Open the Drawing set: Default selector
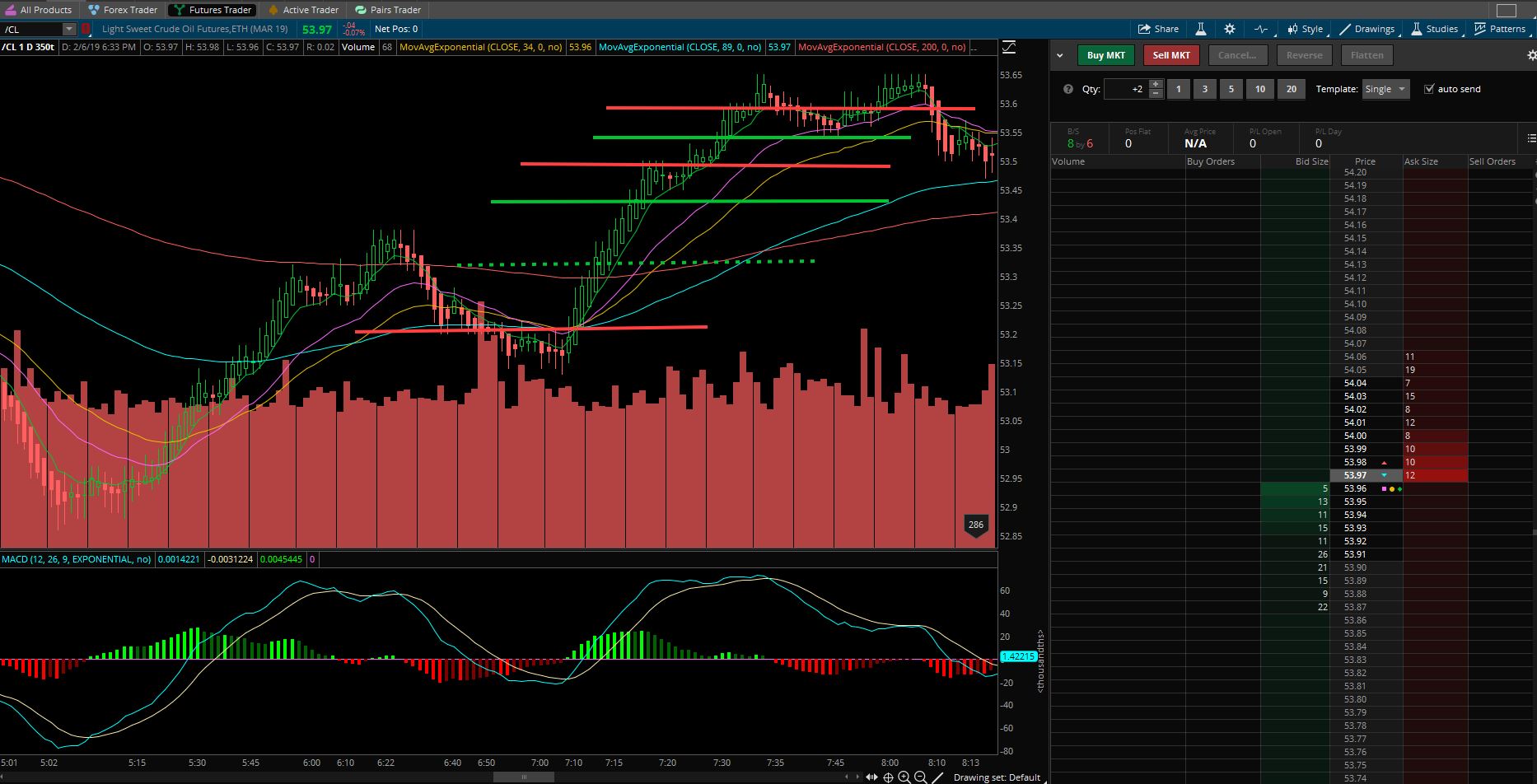1537x784 pixels. tap(997, 777)
